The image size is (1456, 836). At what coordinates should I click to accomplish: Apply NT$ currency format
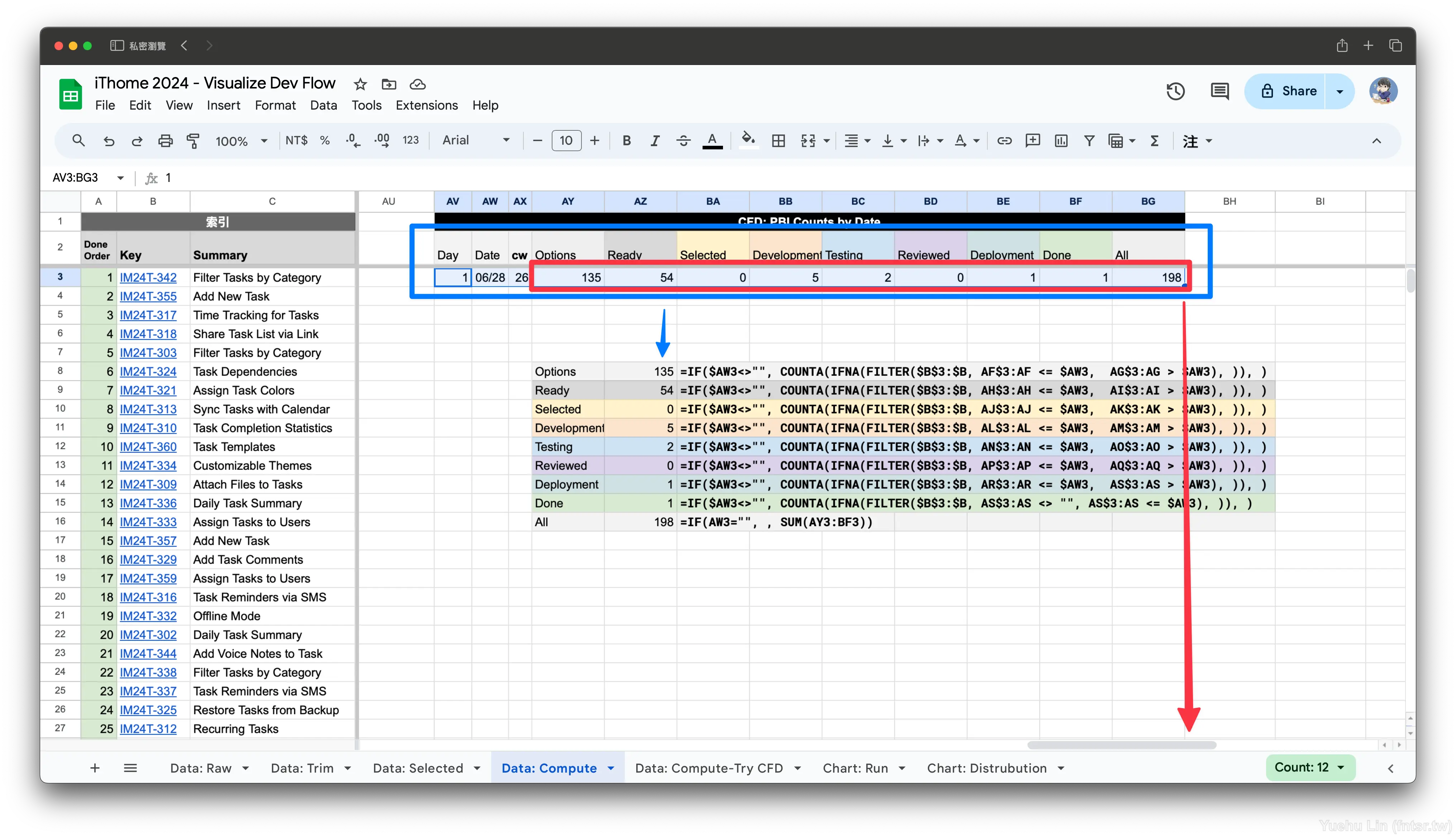296,141
